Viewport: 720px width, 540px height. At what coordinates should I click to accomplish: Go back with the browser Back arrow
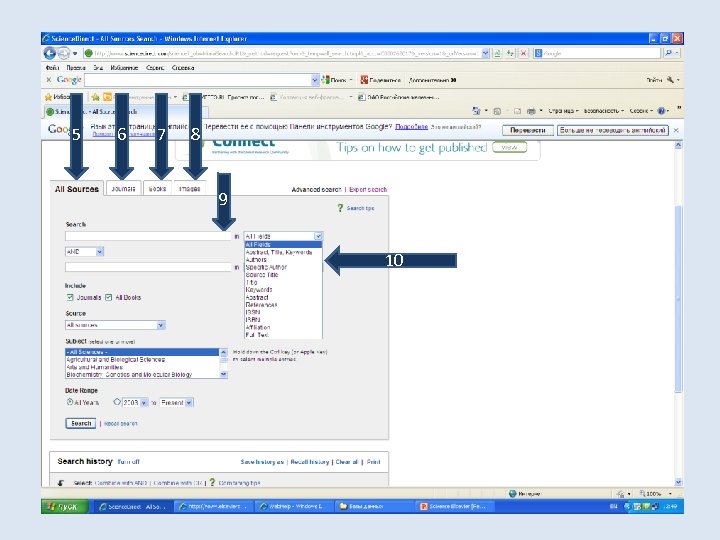point(50,53)
